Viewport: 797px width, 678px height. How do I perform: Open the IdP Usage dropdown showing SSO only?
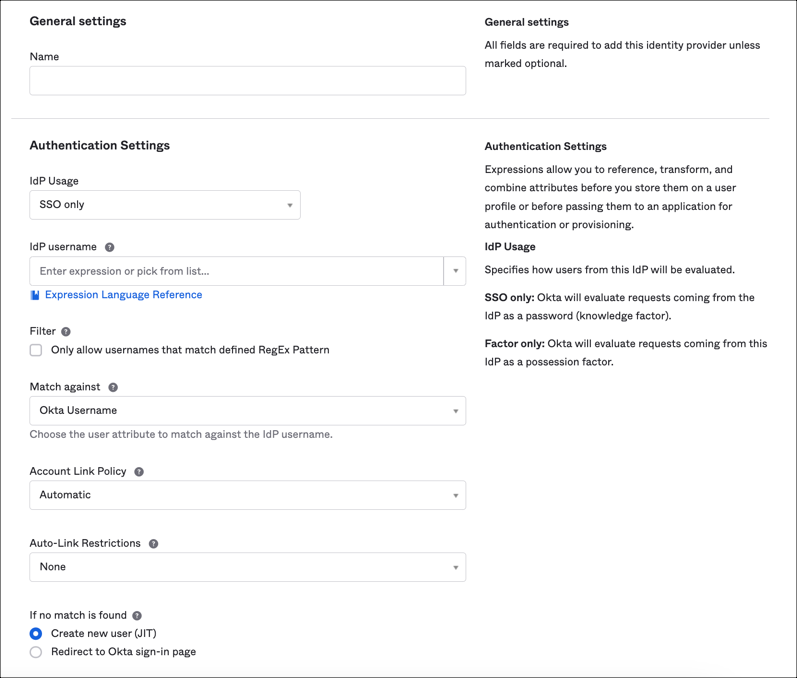tap(165, 205)
